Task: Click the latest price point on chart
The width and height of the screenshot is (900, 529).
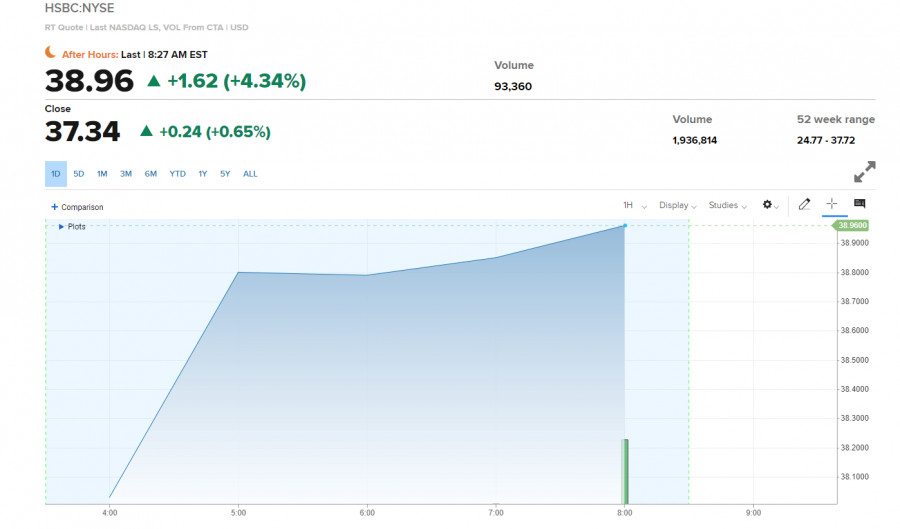Action: click(625, 226)
